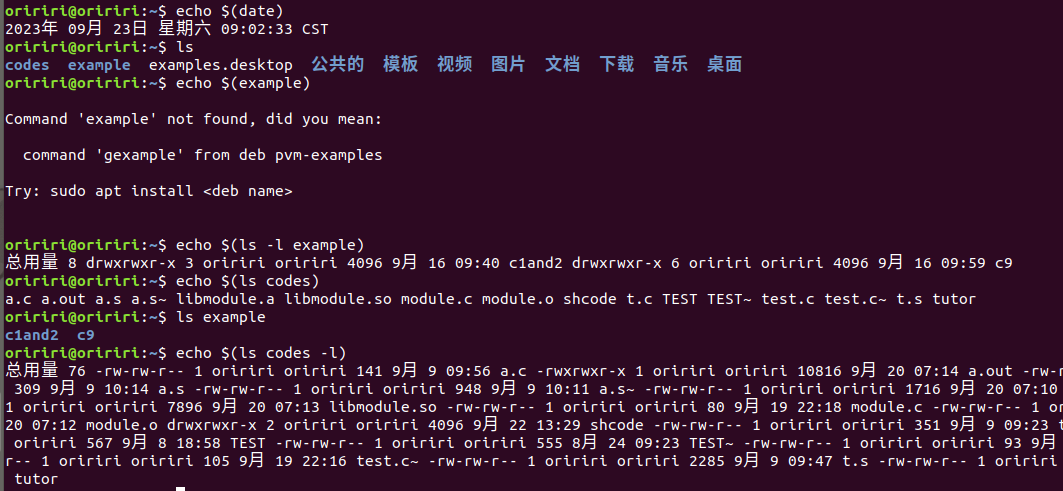This screenshot has width=1063, height=491.
Task: Click the '下载' folder name
Action: tap(616, 65)
